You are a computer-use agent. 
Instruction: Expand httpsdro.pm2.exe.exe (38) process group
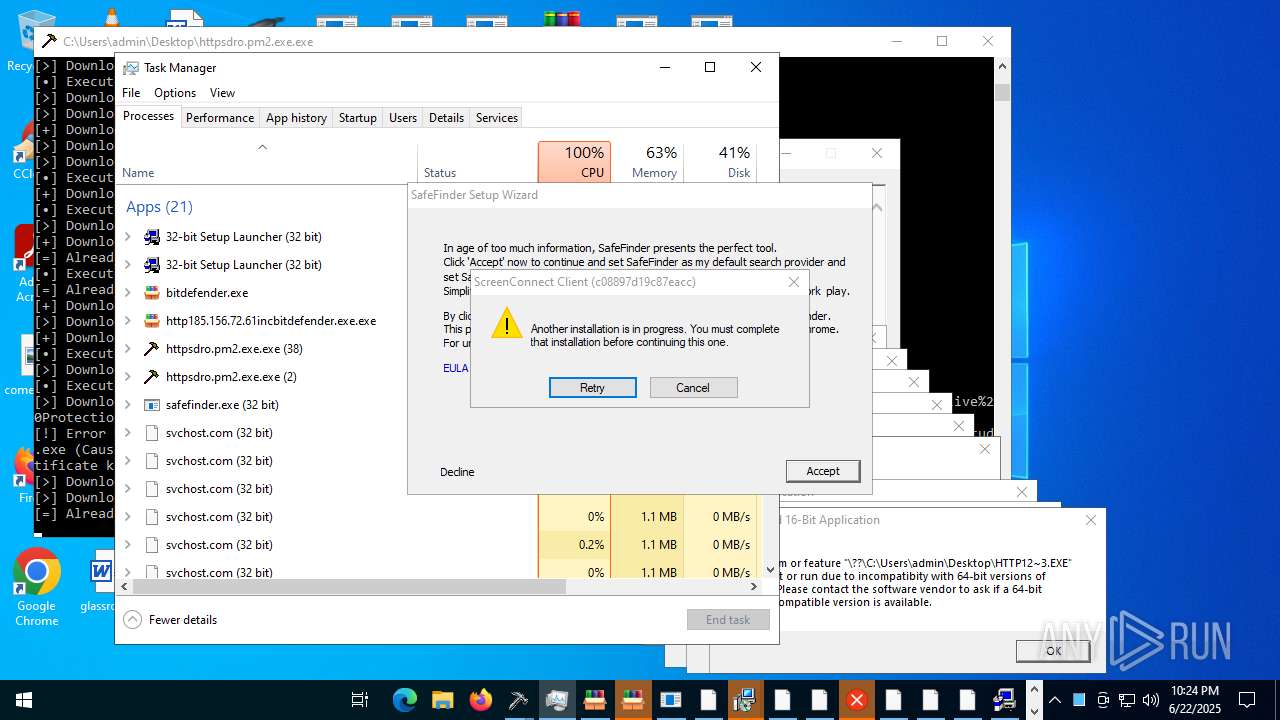127,349
